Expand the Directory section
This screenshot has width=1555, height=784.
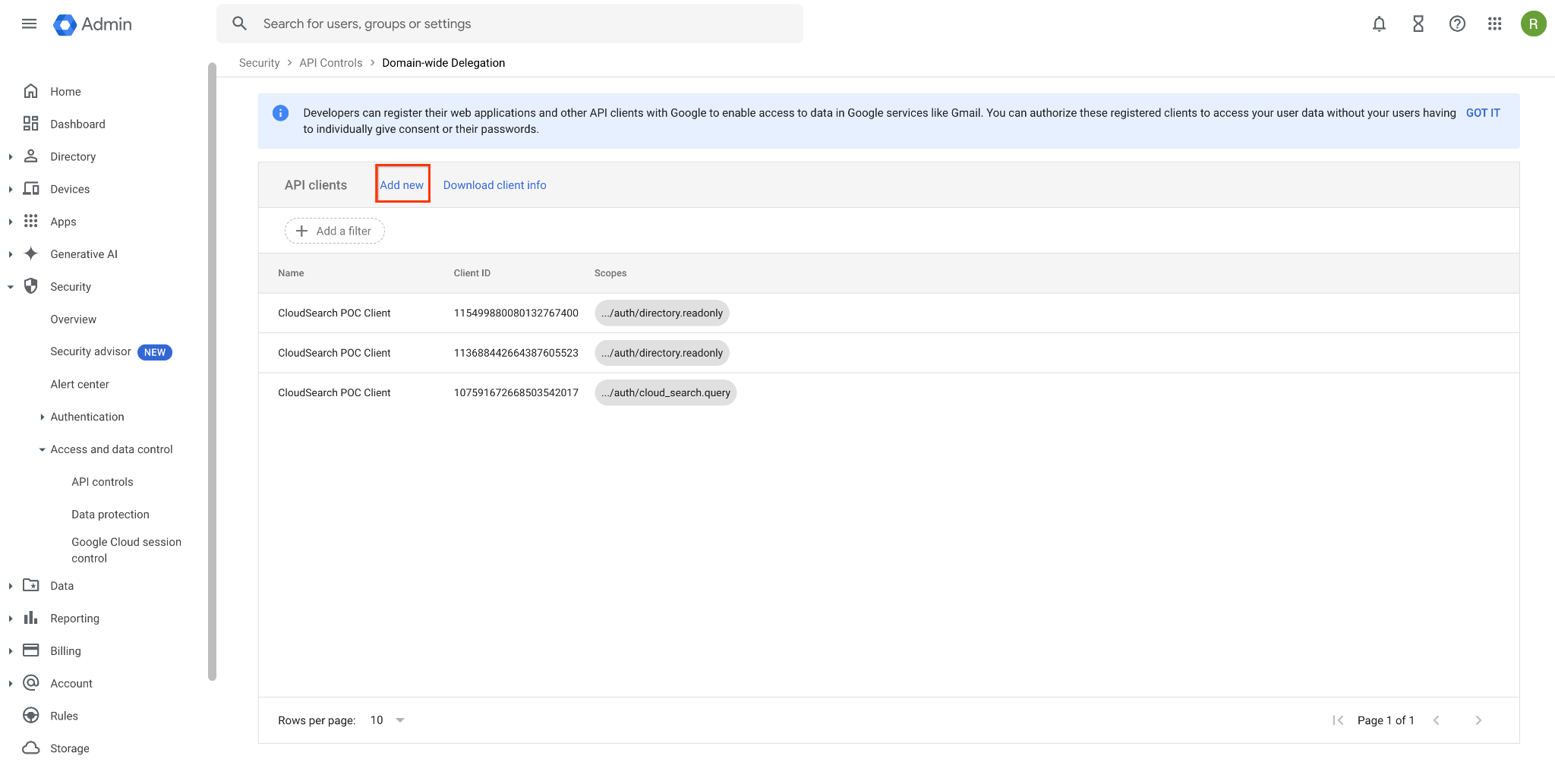[11, 156]
